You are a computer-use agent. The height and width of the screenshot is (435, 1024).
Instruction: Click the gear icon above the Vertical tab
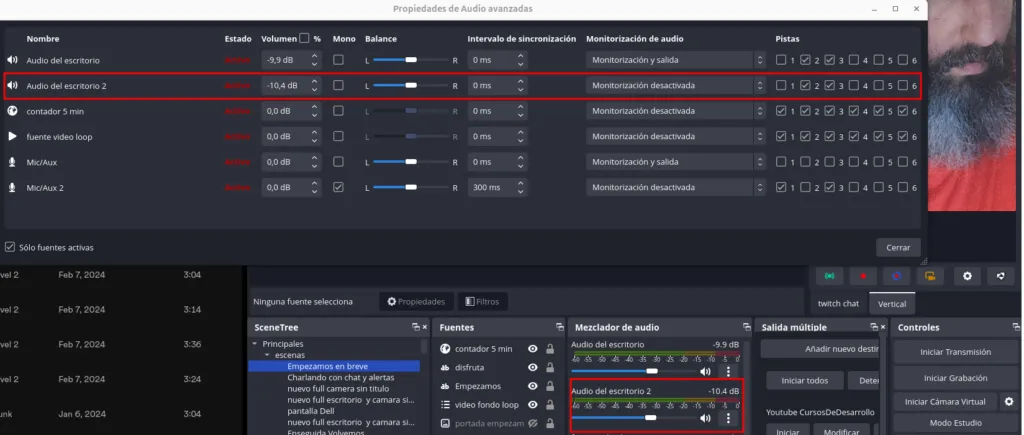(x=966, y=276)
